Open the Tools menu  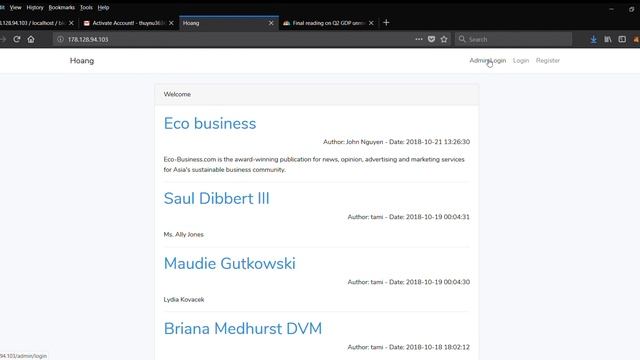coord(86,7)
